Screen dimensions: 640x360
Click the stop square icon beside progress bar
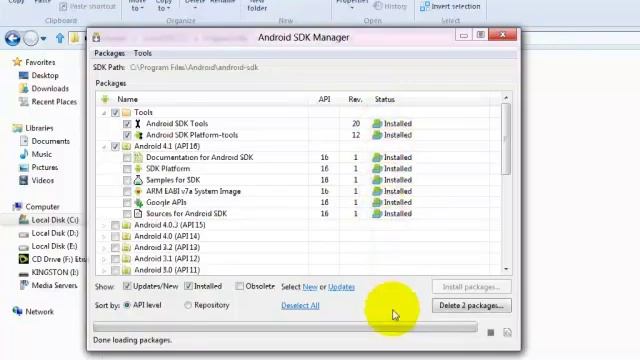491,333
